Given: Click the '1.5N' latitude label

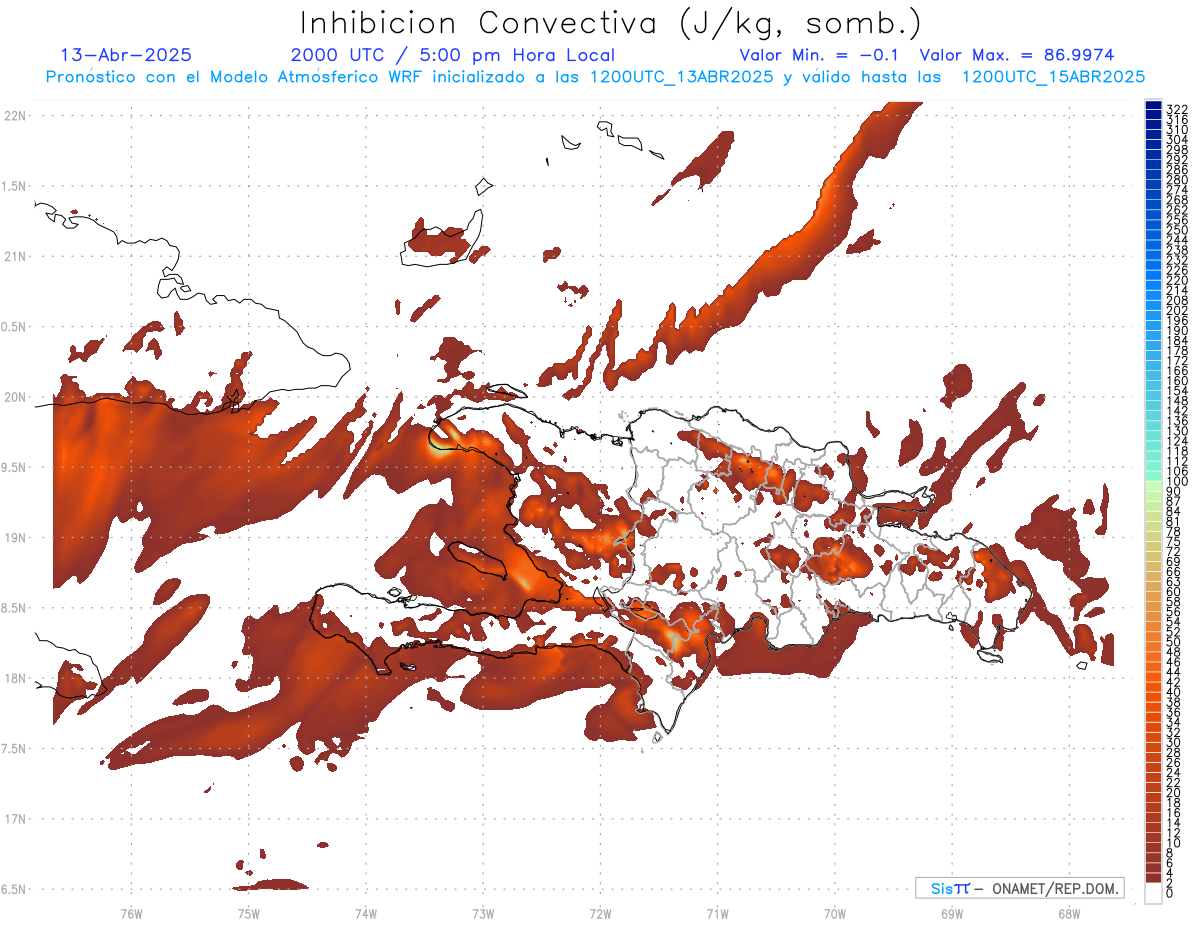Looking at the screenshot, I should click(x=15, y=186).
